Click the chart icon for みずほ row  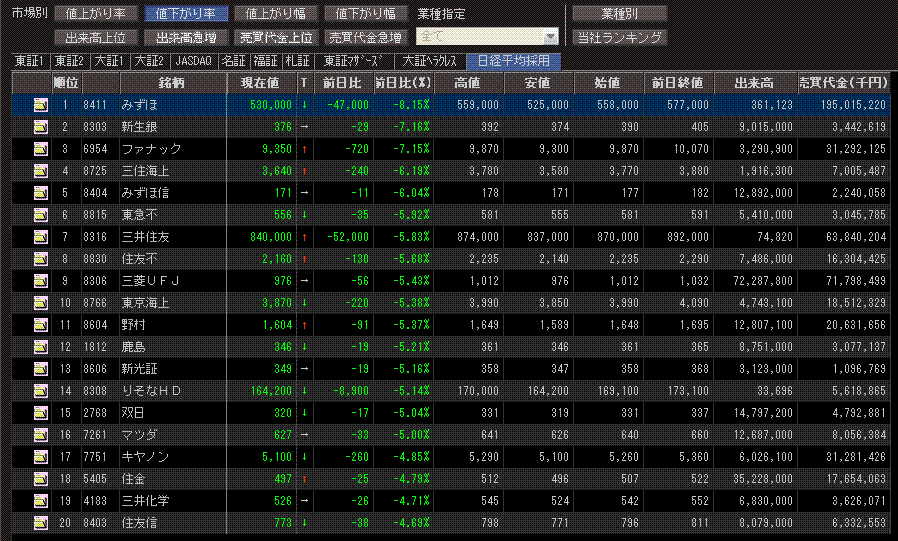[x=41, y=104]
